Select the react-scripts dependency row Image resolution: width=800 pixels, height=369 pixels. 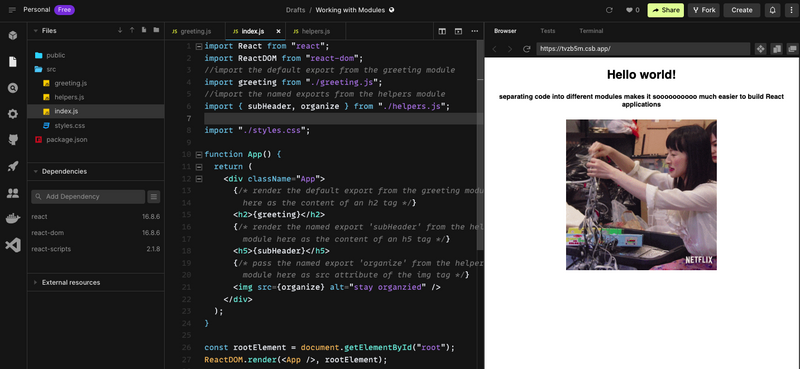pyautogui.click(x=95, y=249)
